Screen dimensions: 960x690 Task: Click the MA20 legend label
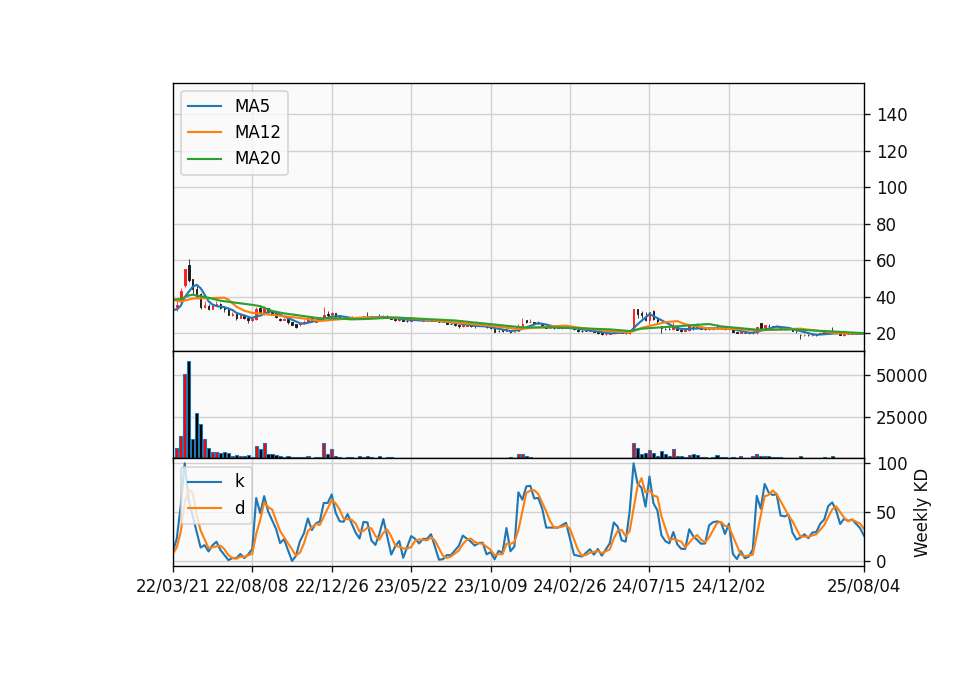pyautogui.click(x=257, y=159)
